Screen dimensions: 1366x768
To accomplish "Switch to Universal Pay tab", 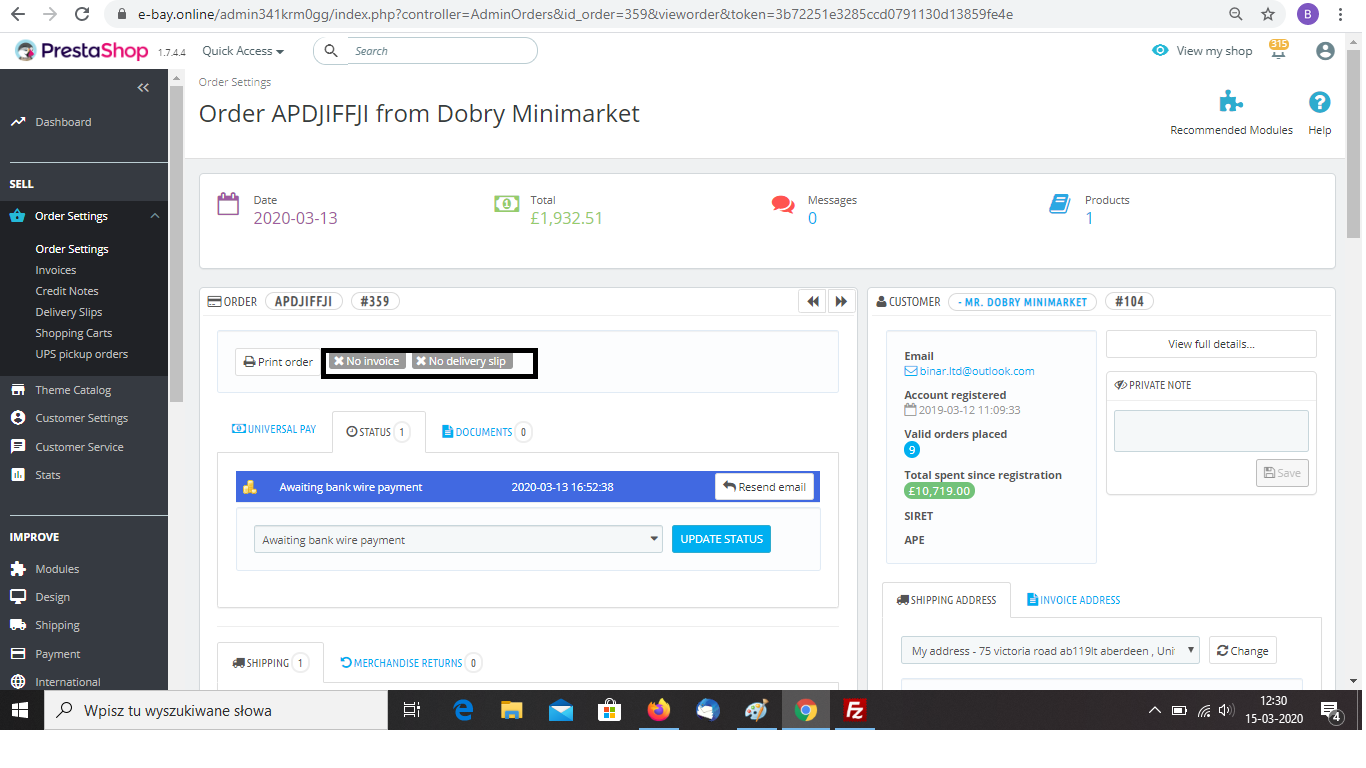I will point(274,429).
